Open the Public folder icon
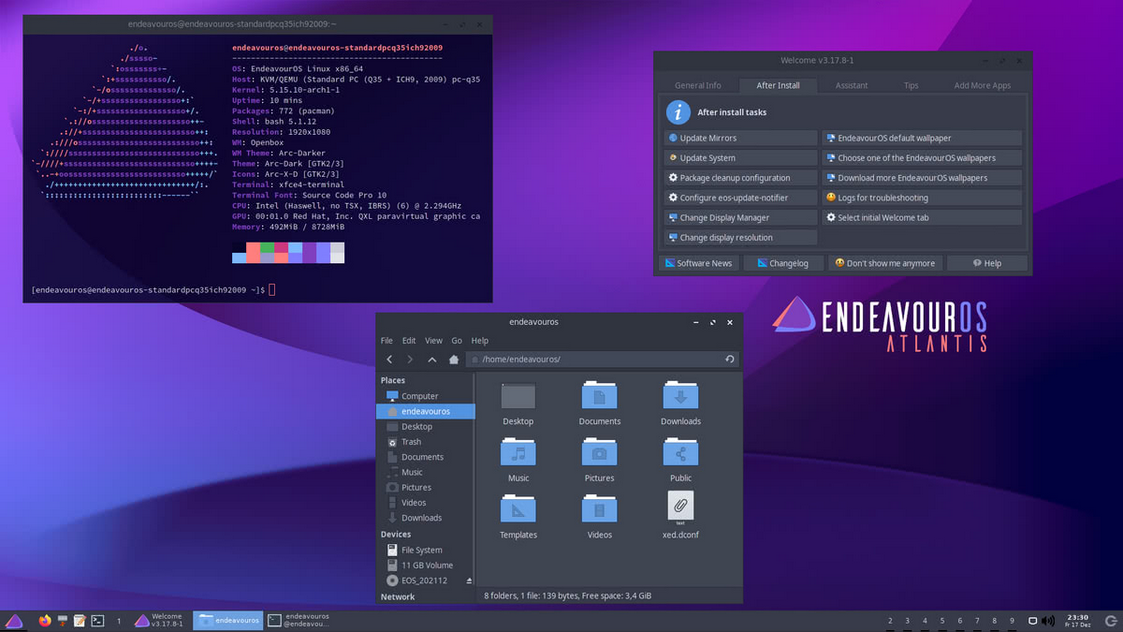Screen dimensions: 1123x632 [680, 453]
